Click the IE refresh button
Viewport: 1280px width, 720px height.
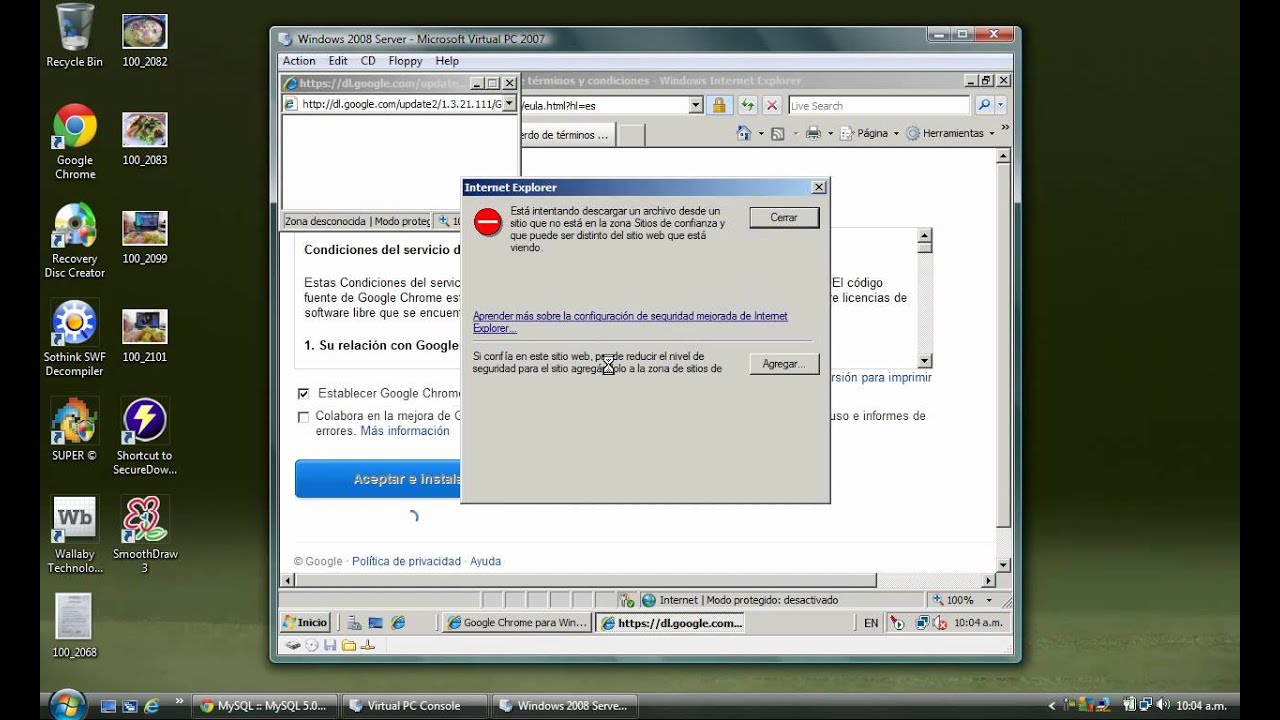(747, 105)
